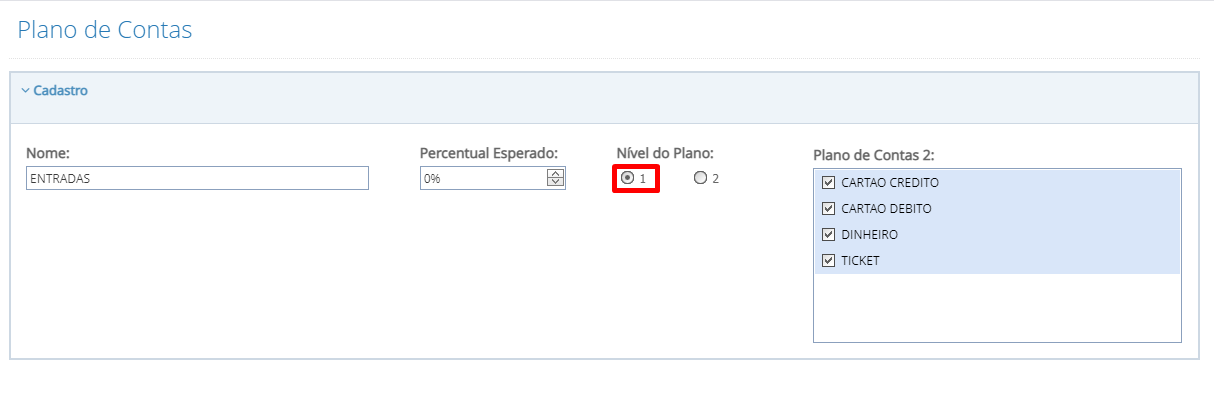
Task: Click the CARTAO CREDITO item text
Action: (x=890, y=183)
